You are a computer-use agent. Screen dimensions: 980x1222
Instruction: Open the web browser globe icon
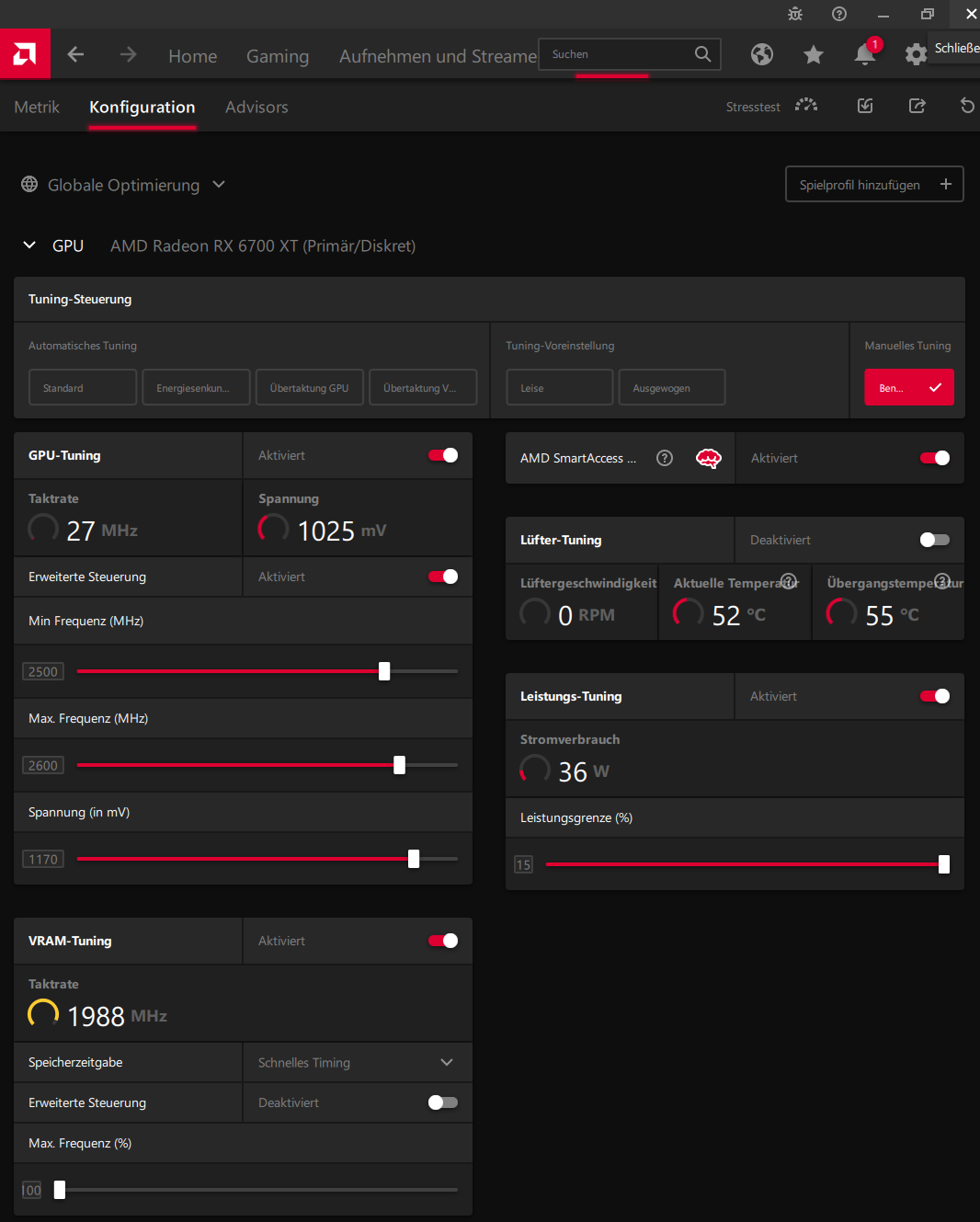click(762, 55)
